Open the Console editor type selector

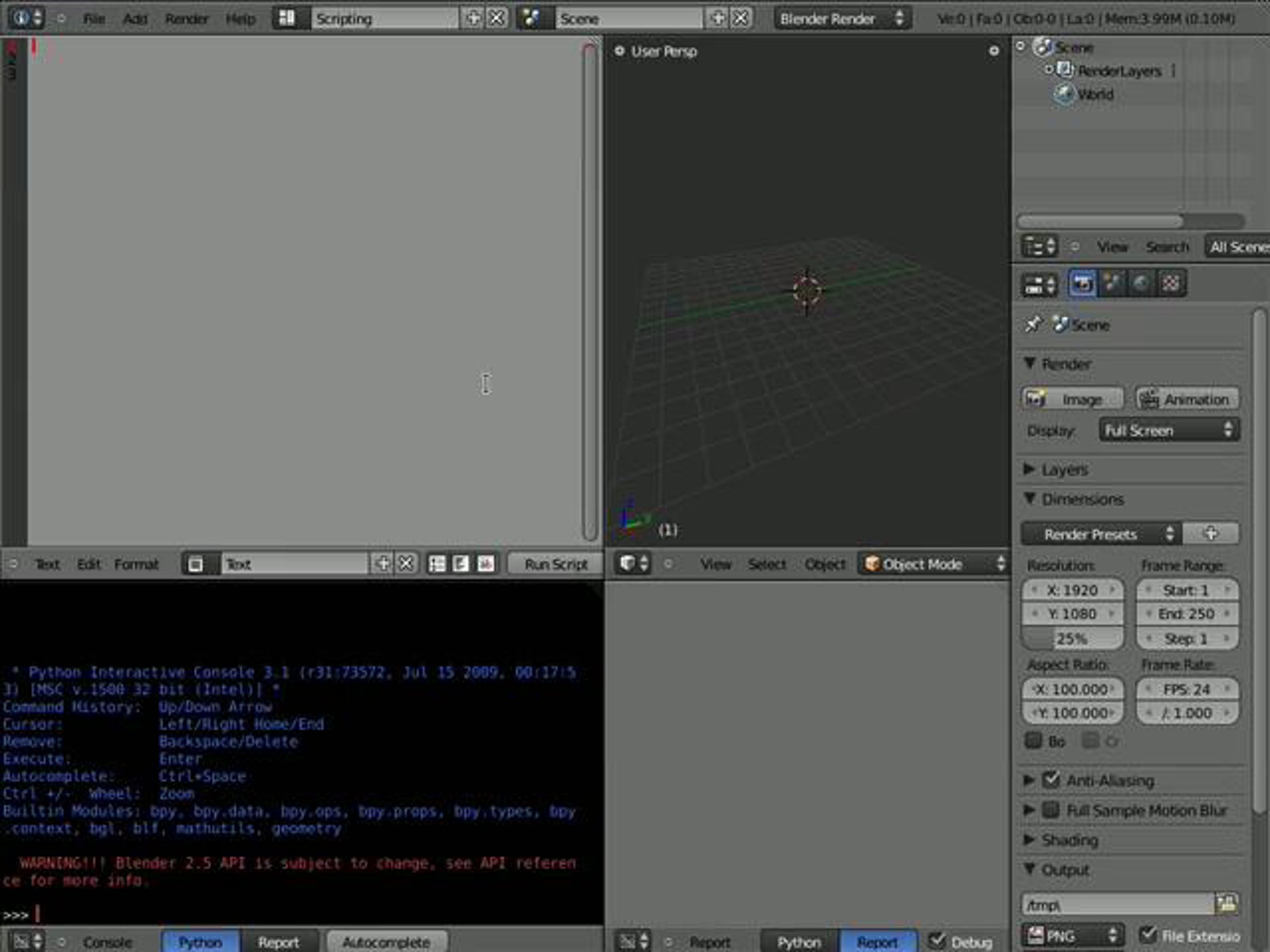[27, 941]
